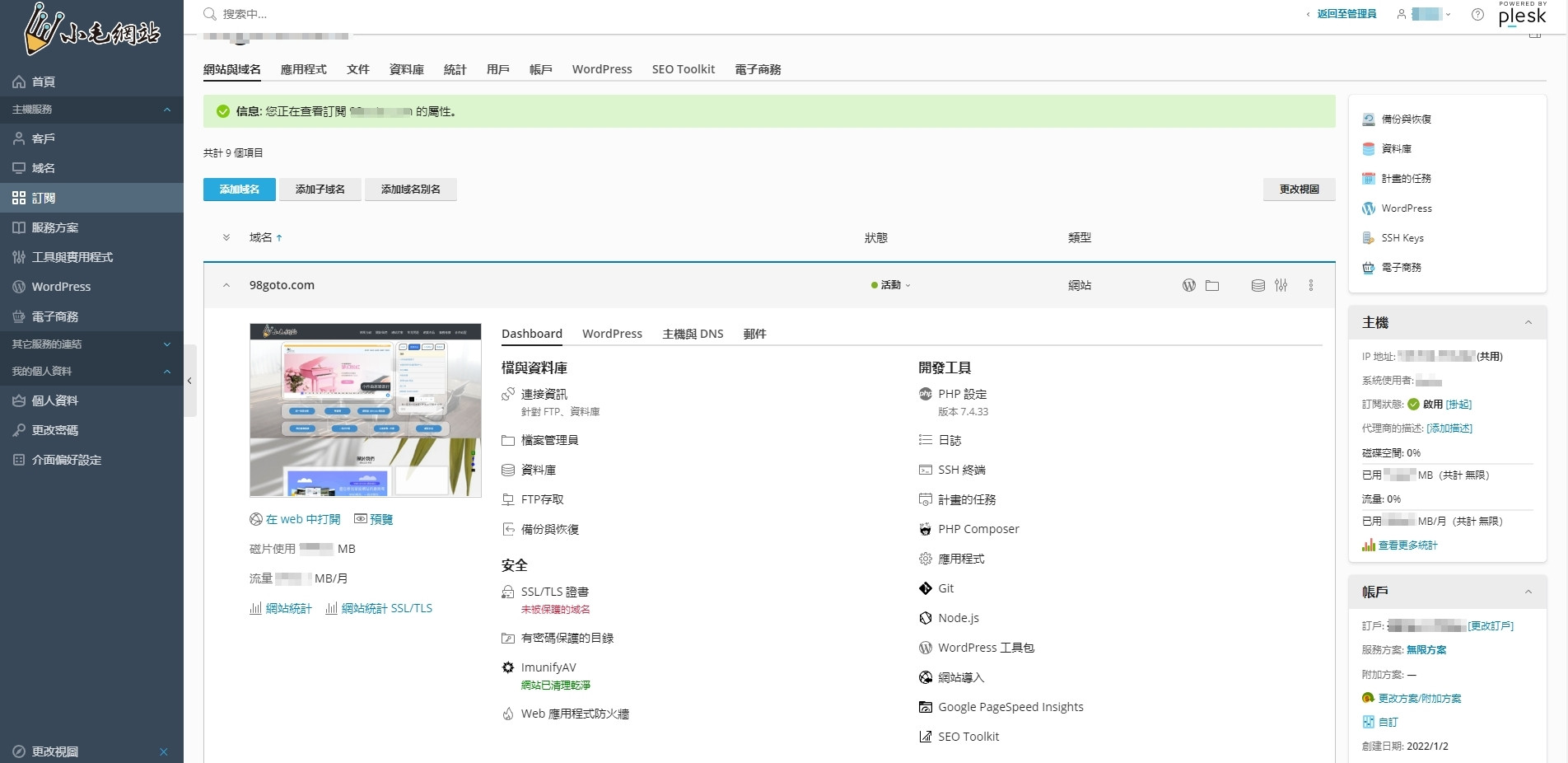The image size is (1568, 763).
Task: Collapse the 98goto.com domain row
Action: click(226, 285)
